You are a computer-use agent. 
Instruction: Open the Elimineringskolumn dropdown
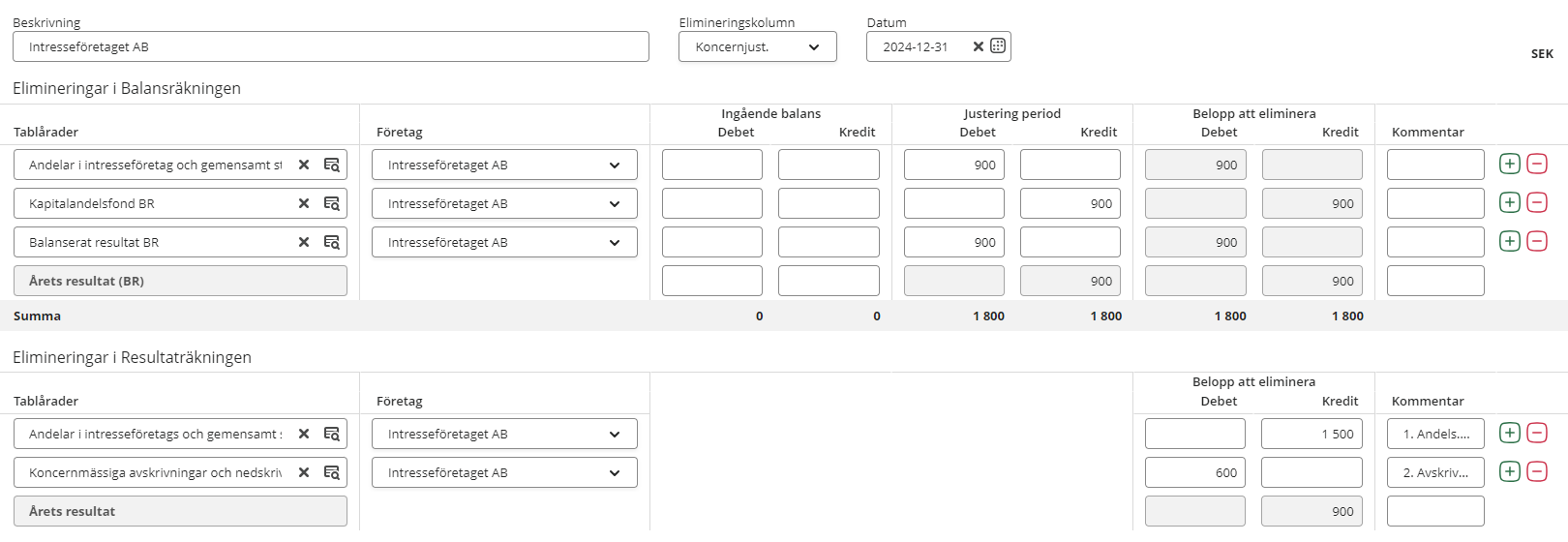coord(757,46)
